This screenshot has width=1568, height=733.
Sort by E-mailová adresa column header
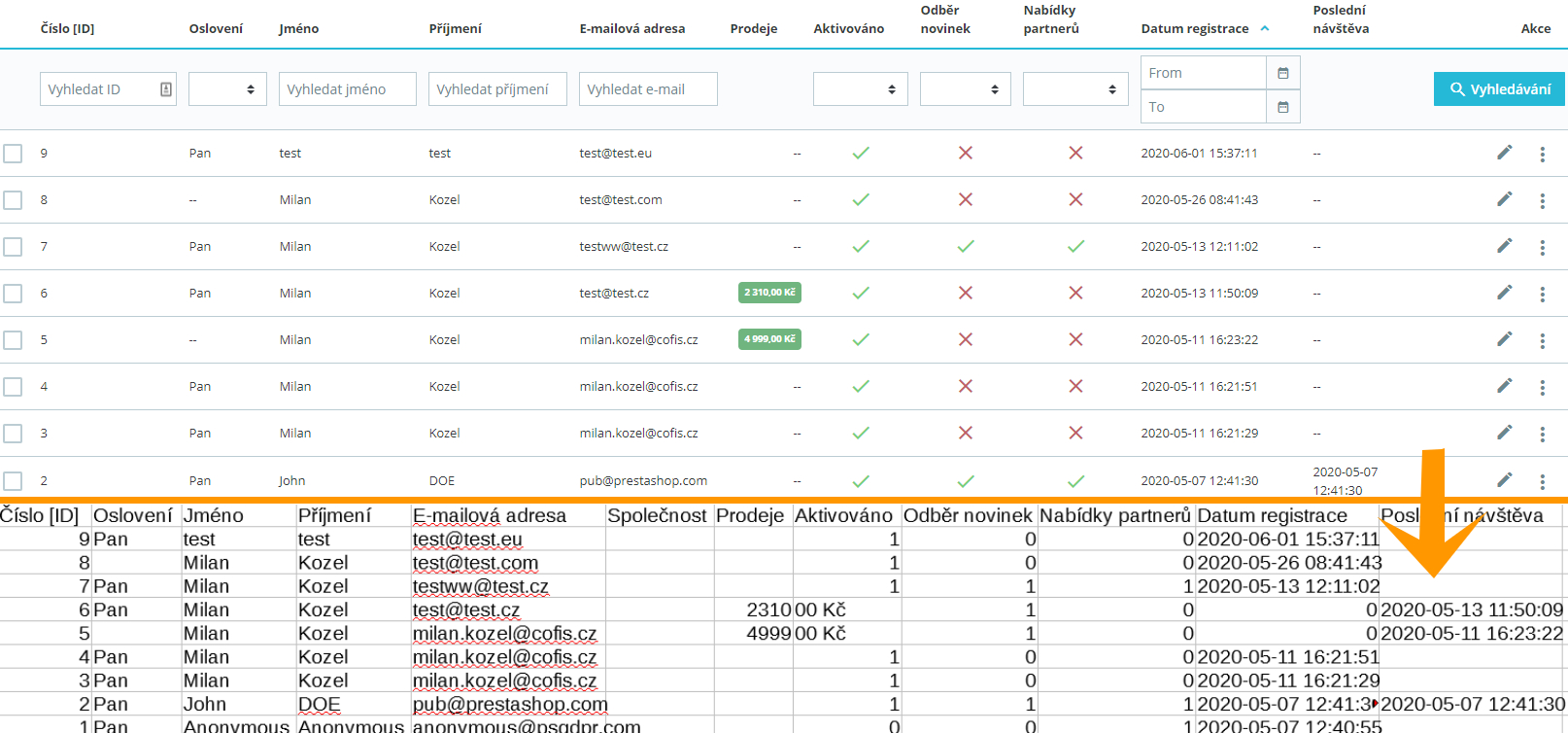click(632, 28)
